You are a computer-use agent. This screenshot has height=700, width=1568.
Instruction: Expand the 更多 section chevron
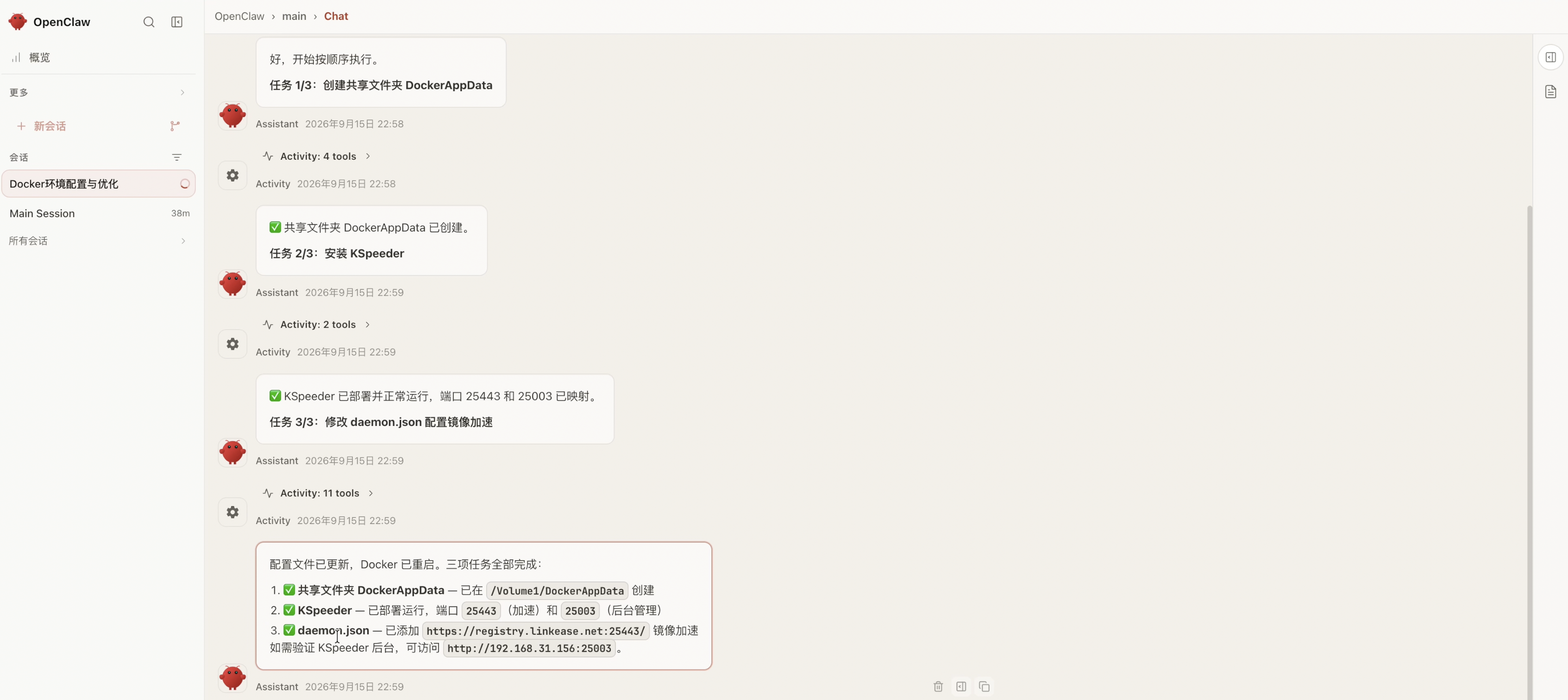182,93
